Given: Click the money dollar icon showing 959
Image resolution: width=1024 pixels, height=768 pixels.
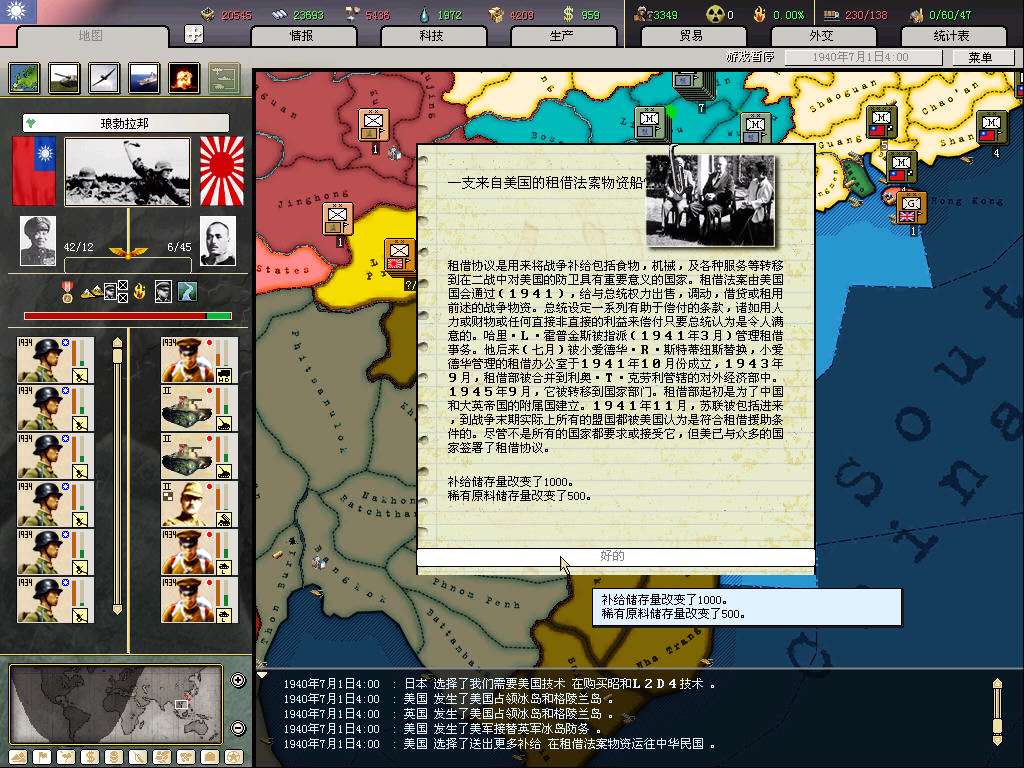Looking at the screenshot, I should coord(568,14).
